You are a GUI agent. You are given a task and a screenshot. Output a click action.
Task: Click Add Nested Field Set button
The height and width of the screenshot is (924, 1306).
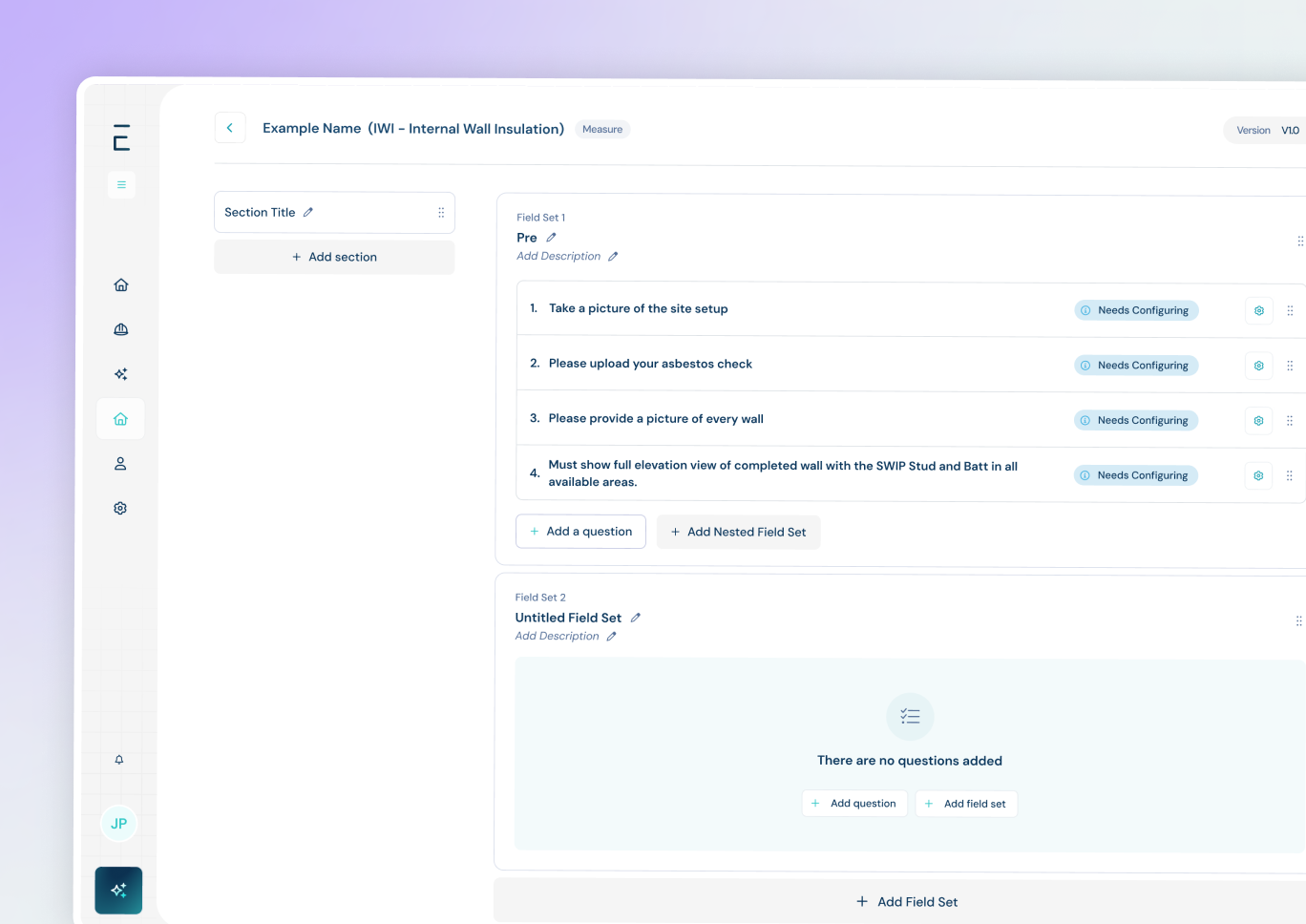pos(738,532)
